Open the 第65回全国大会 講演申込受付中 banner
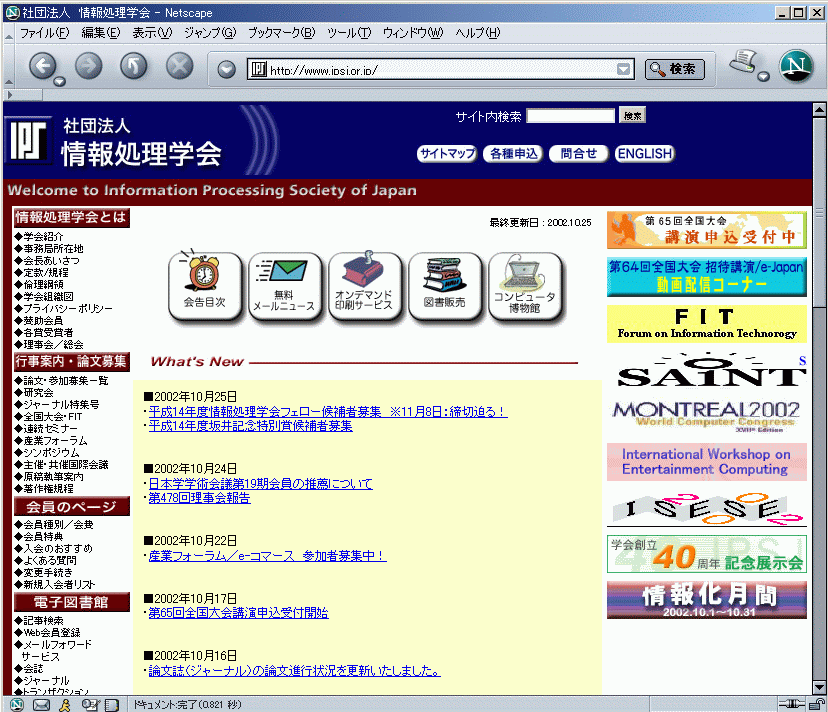828x712 pixels. point(707,230)
